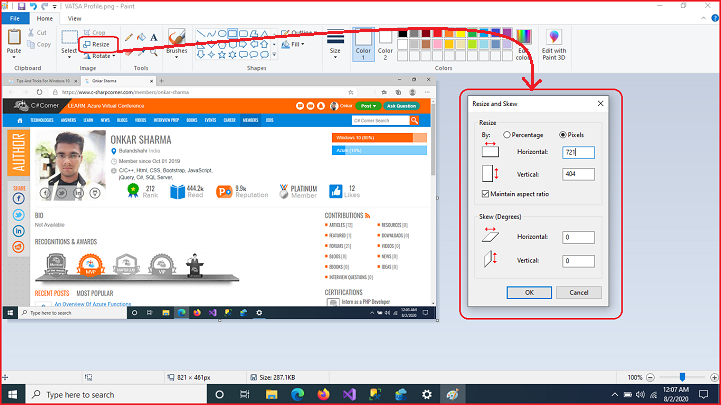Select Color 2 background button
This screenshot has width=721, height=405.
coord(385,44)
